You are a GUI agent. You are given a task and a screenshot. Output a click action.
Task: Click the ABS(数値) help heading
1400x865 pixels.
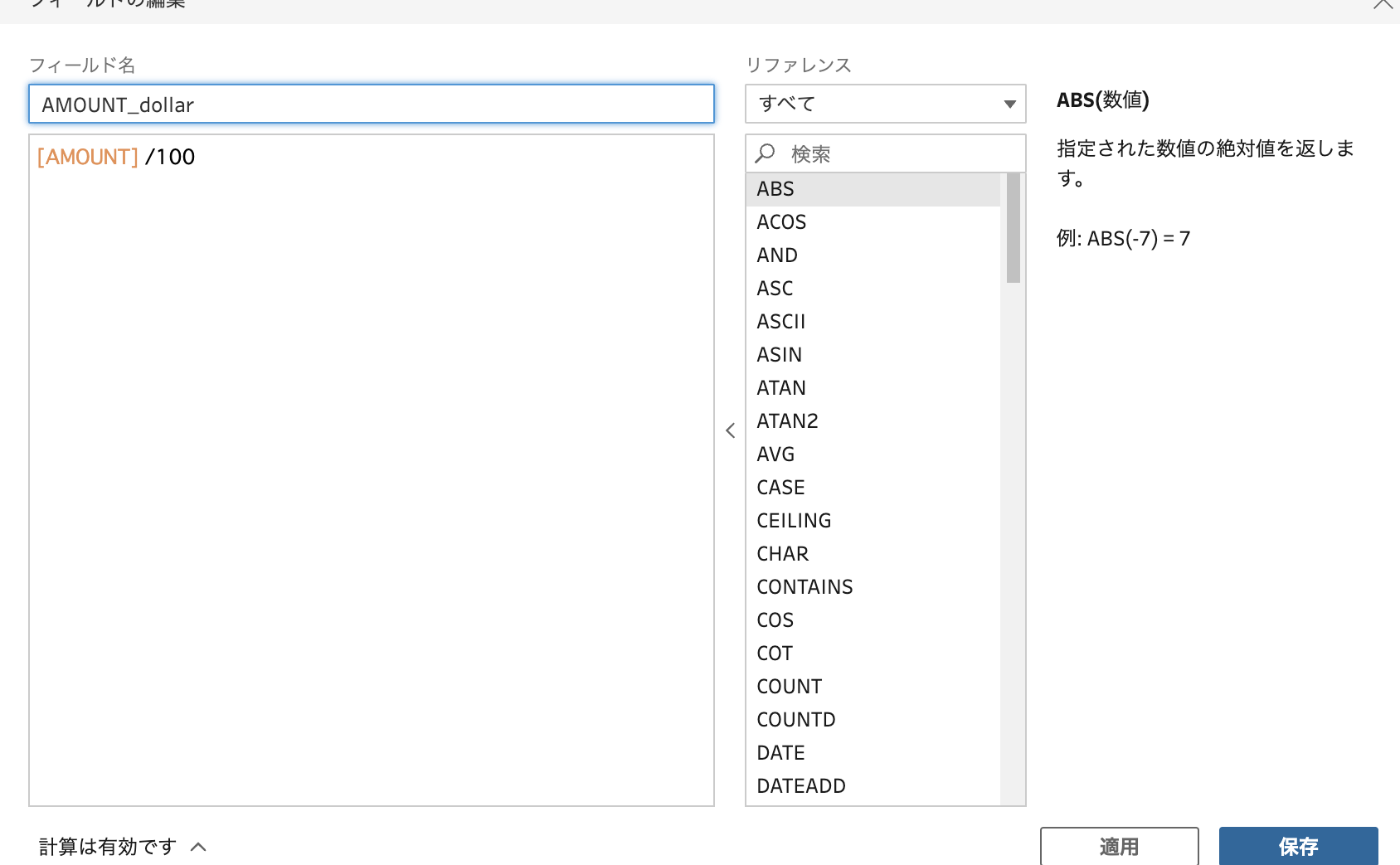click(x=1103, y=100)
